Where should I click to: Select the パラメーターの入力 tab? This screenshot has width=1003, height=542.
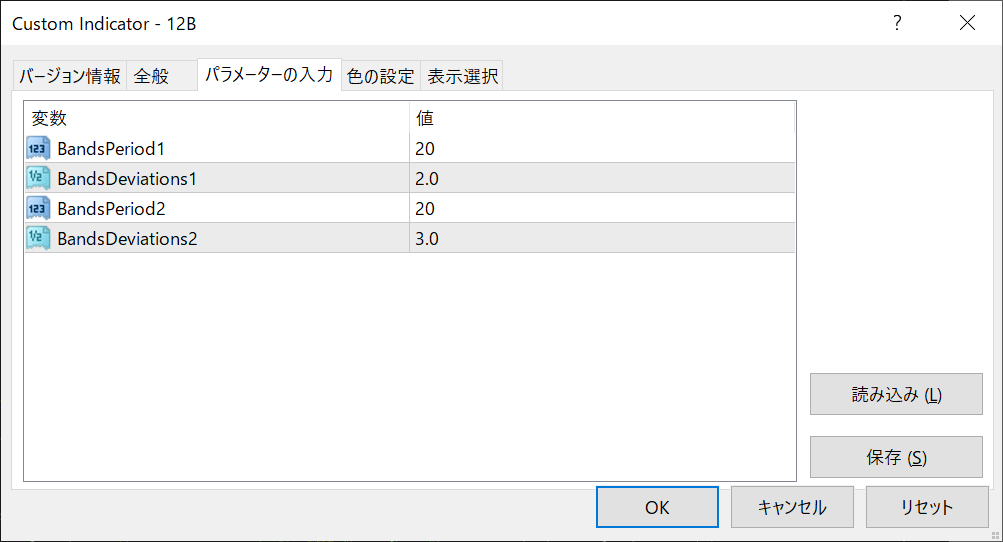click(269, 75)
